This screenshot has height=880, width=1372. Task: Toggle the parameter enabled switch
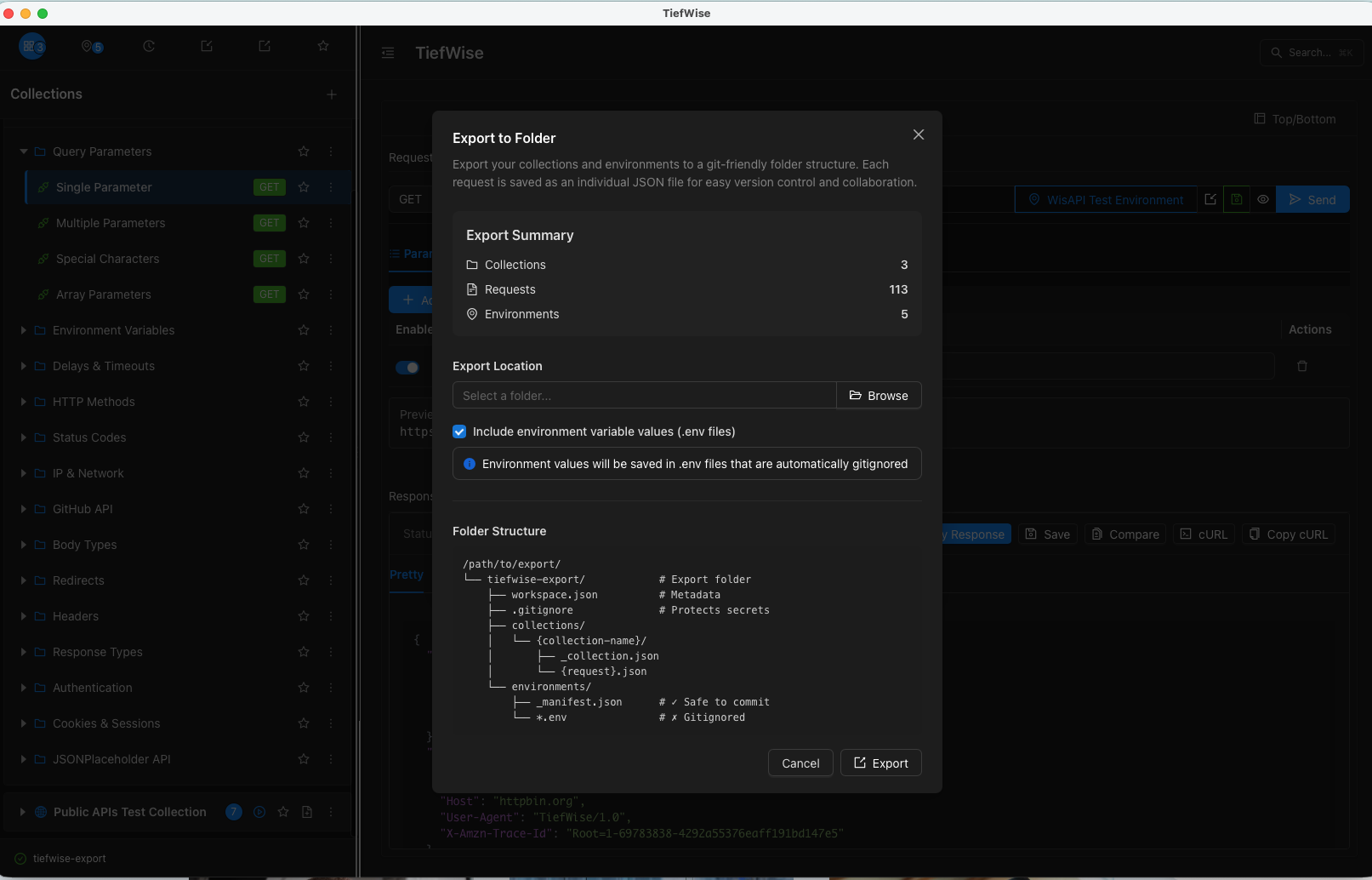pyautogui.click(x=407, y=368)
